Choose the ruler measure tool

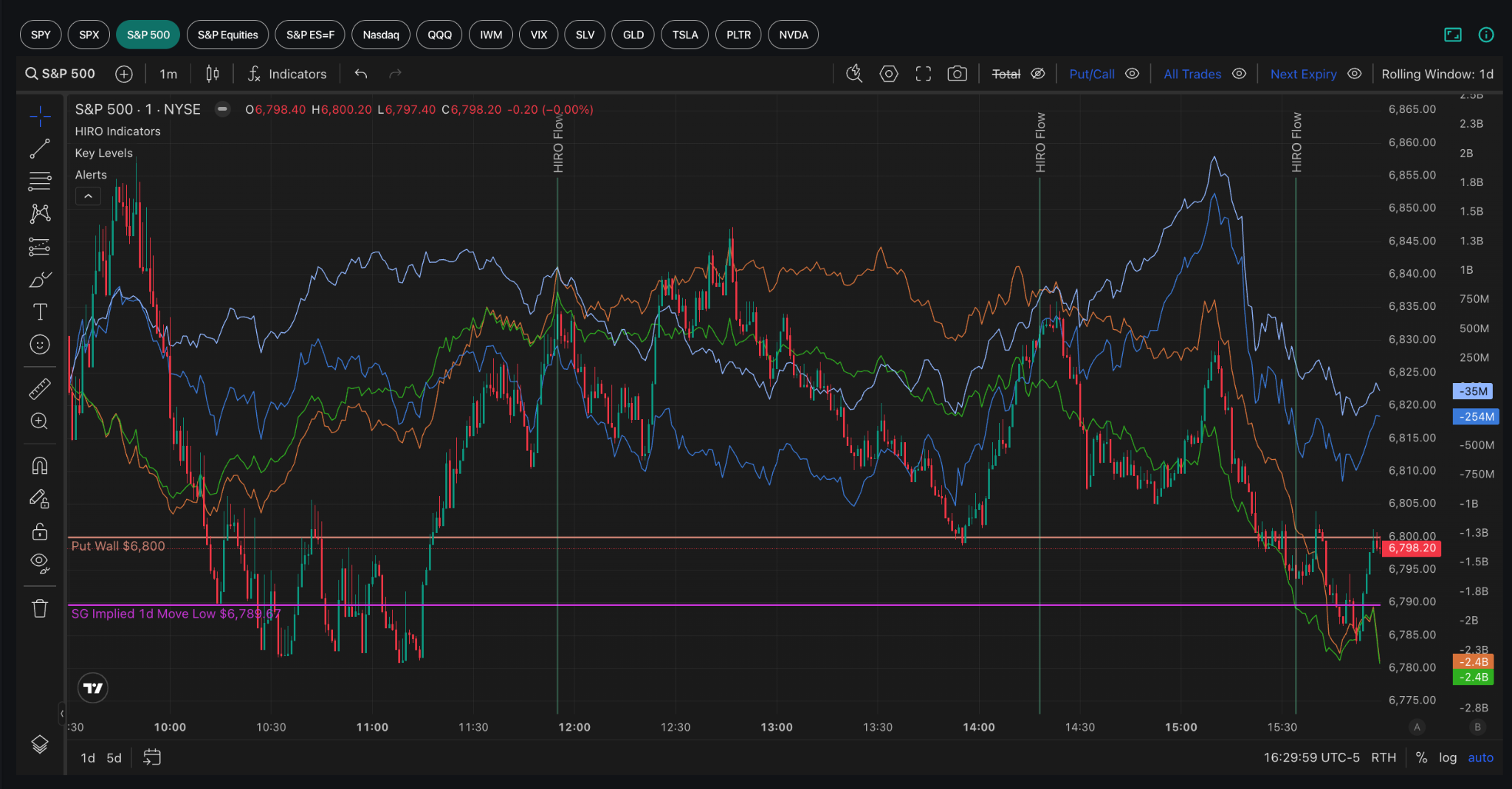(x=40, y=388)
